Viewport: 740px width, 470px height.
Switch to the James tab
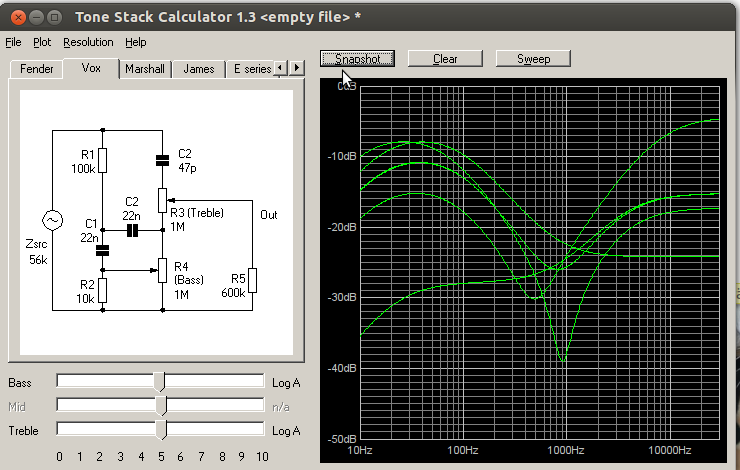(199, 69)
